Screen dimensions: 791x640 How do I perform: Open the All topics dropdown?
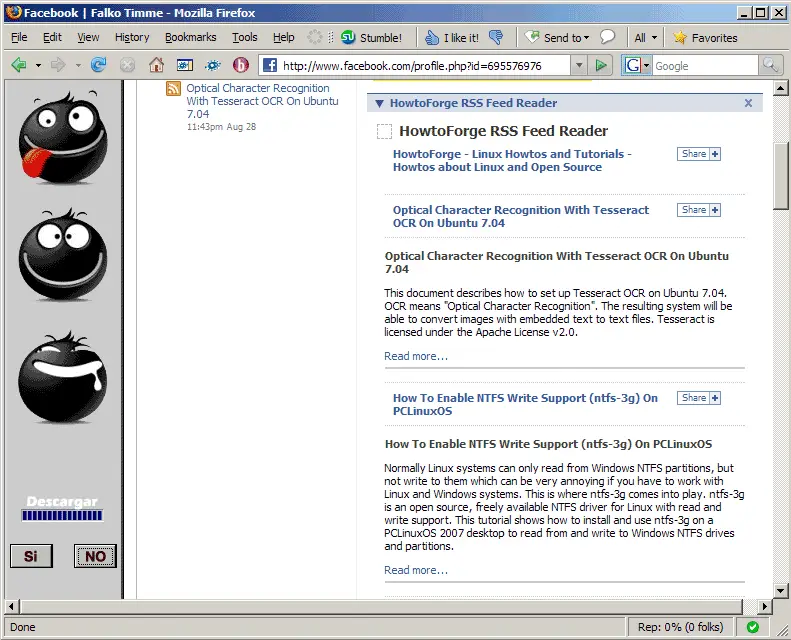coord(646,37)
